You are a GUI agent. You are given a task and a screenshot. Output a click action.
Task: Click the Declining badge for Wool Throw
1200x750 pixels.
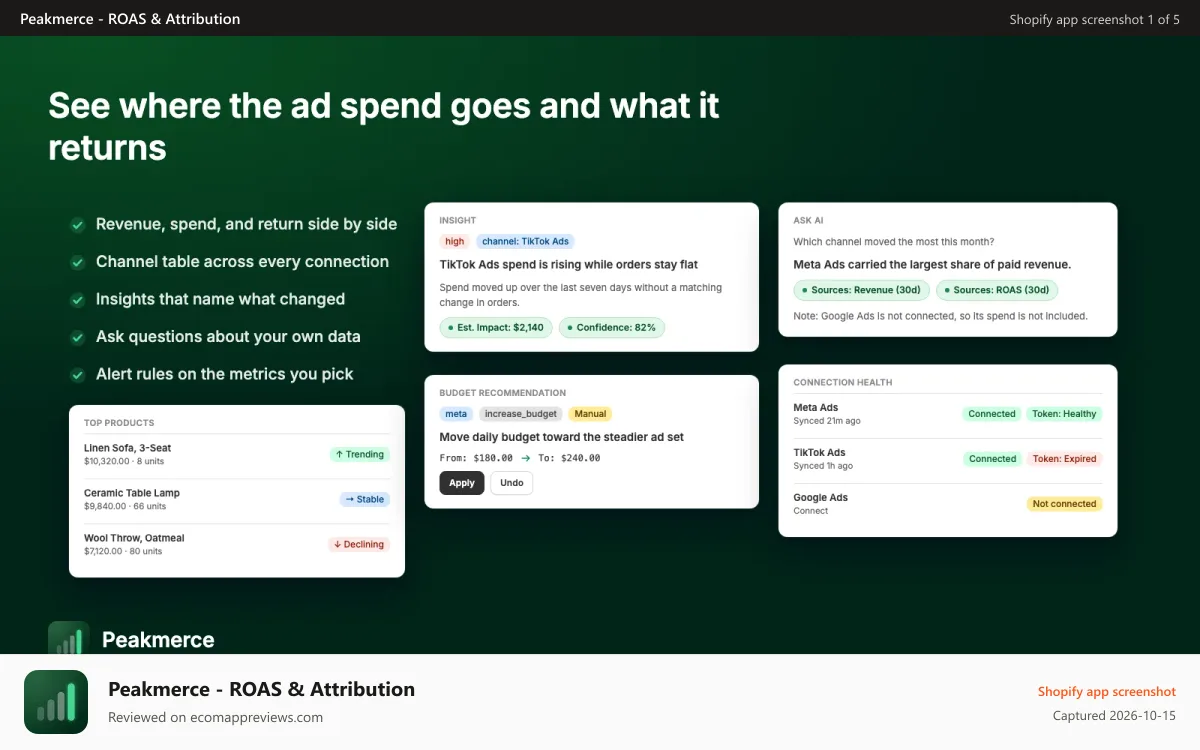point(359,544)
